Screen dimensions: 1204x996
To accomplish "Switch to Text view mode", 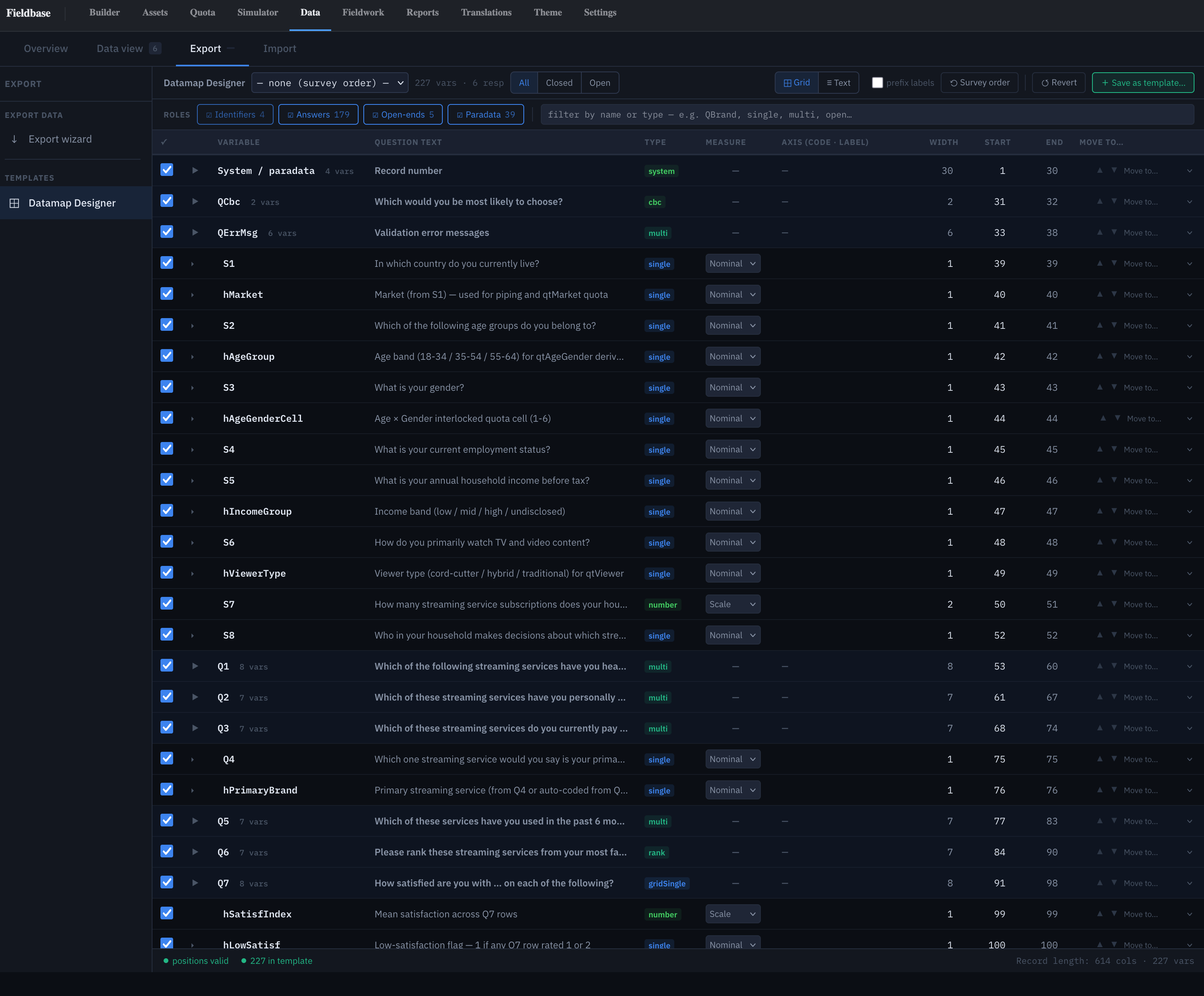I will pyautogui.click(x=838, y=83).
